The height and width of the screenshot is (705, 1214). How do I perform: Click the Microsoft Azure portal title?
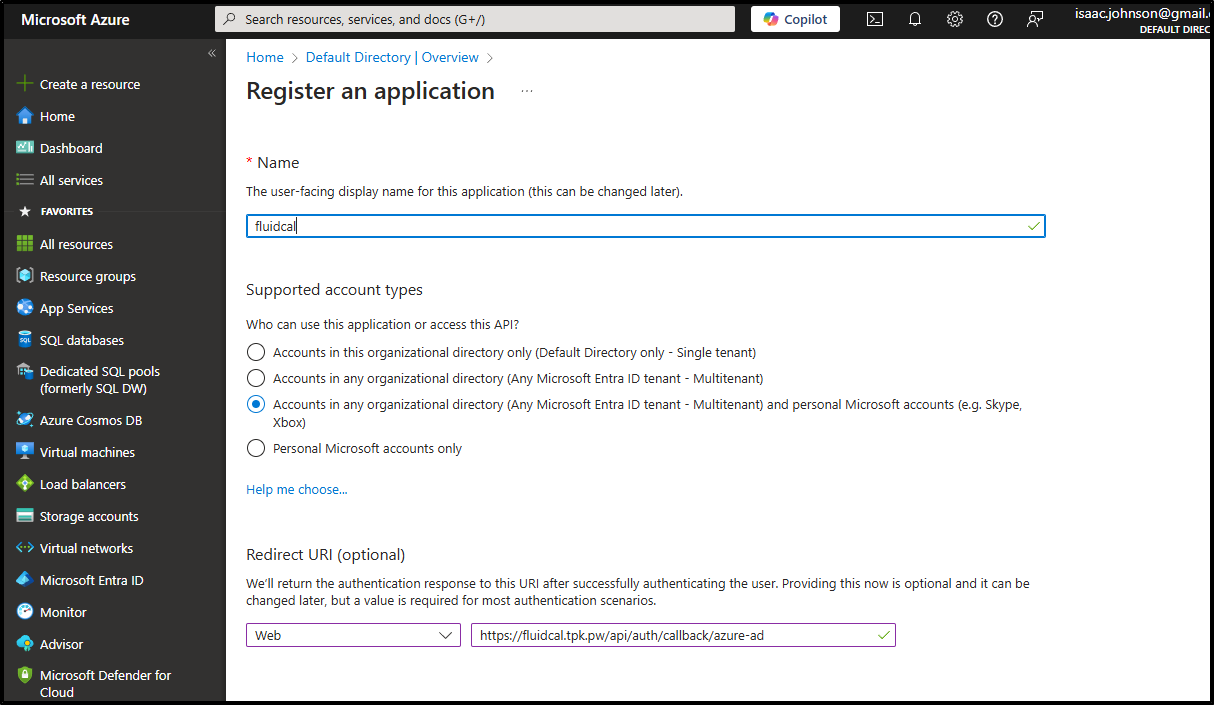point(75,19)
